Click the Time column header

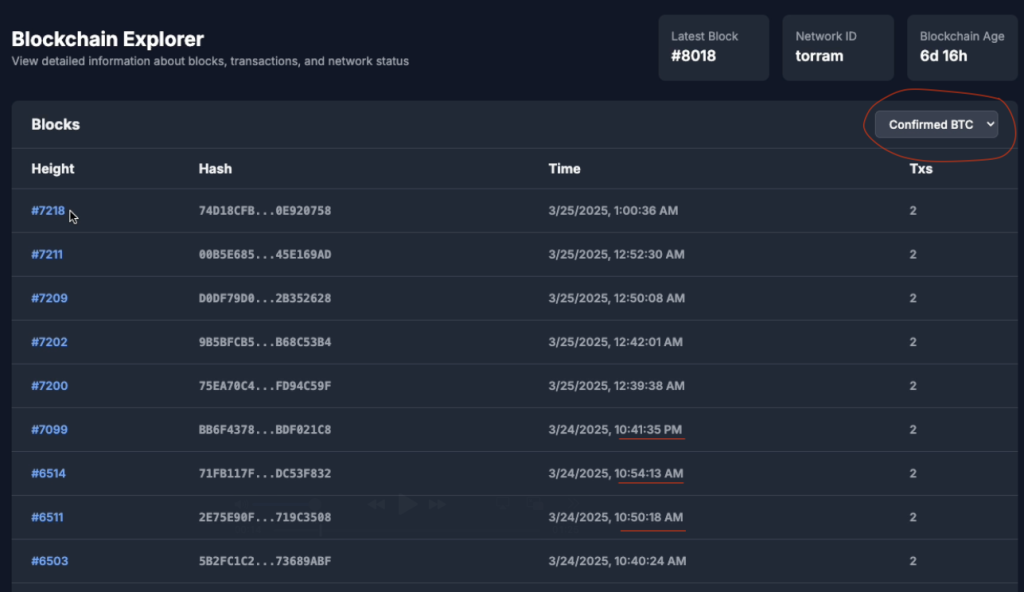(564, 169)
